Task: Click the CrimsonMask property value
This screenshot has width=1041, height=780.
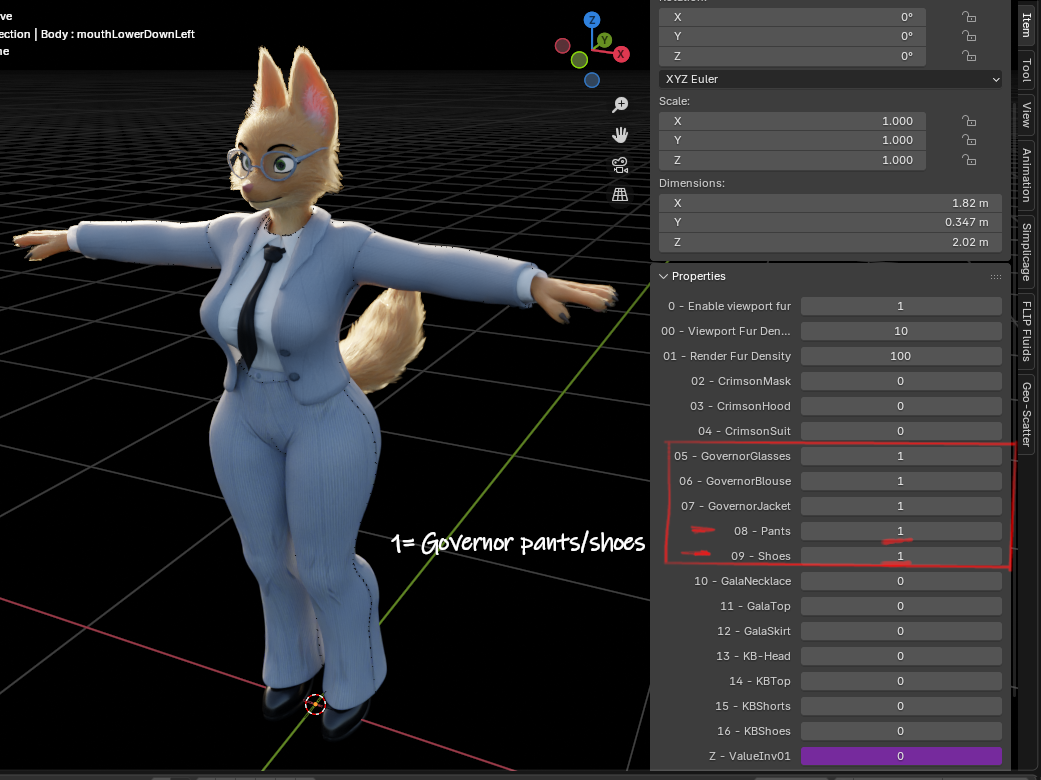Action: (901, 381)
